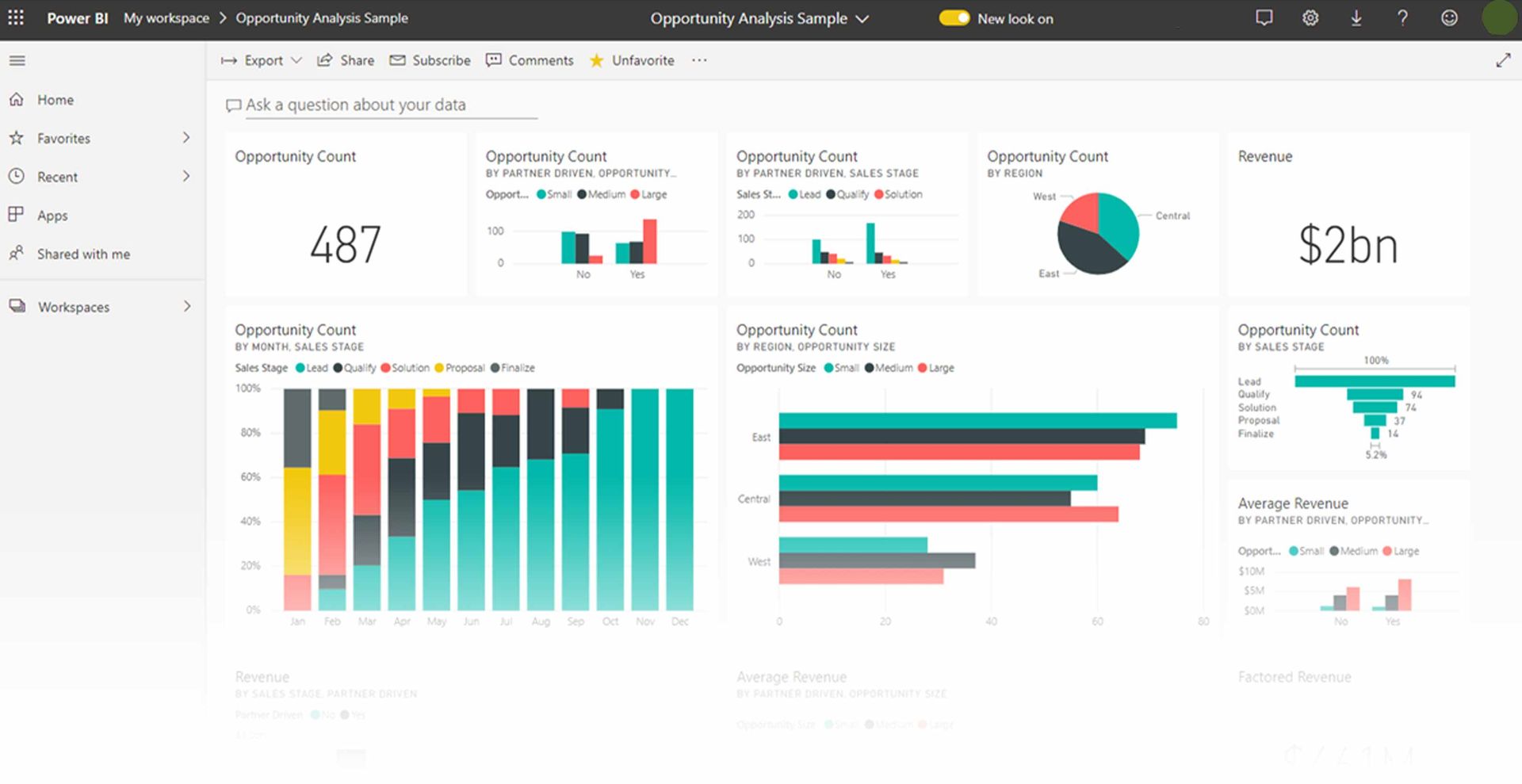
Task: Click the Share button
Action: 346,60
